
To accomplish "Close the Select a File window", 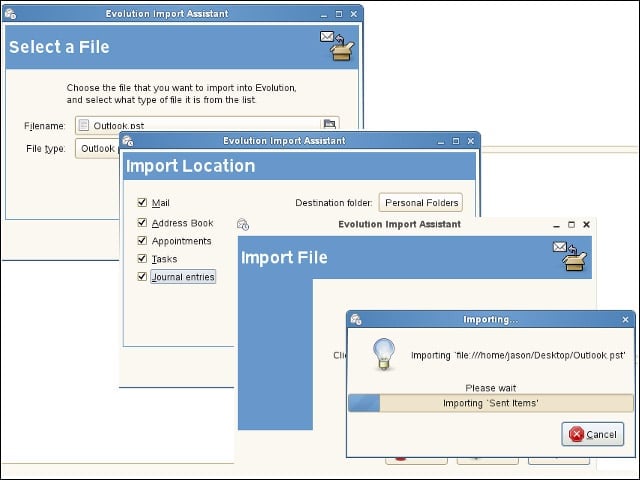I will pos(354,14).
